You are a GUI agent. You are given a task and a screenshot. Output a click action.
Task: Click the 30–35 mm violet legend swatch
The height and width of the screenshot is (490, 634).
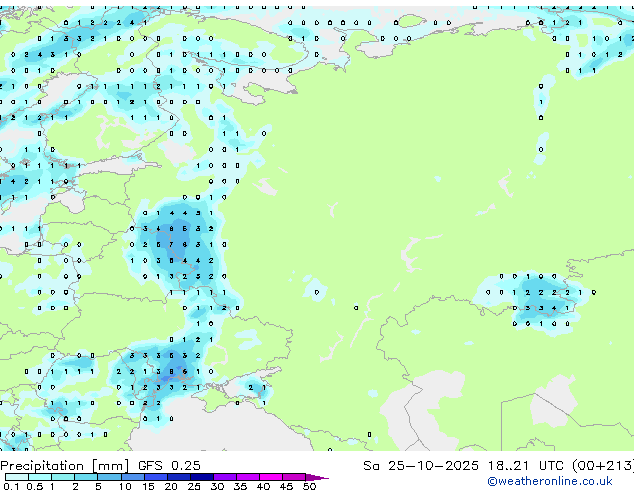tap(224, 477)
